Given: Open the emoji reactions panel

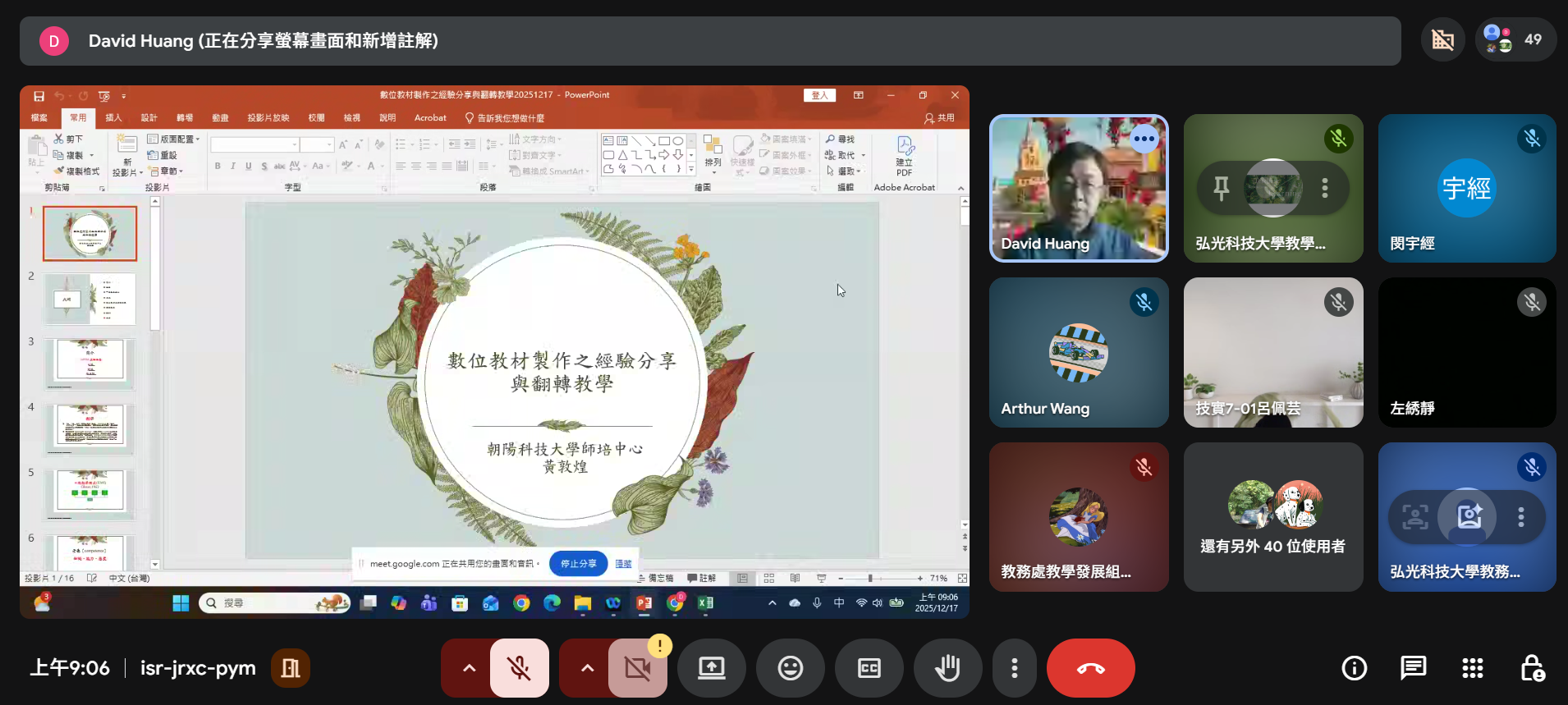Looking at the screenshot, I should 790,668.
